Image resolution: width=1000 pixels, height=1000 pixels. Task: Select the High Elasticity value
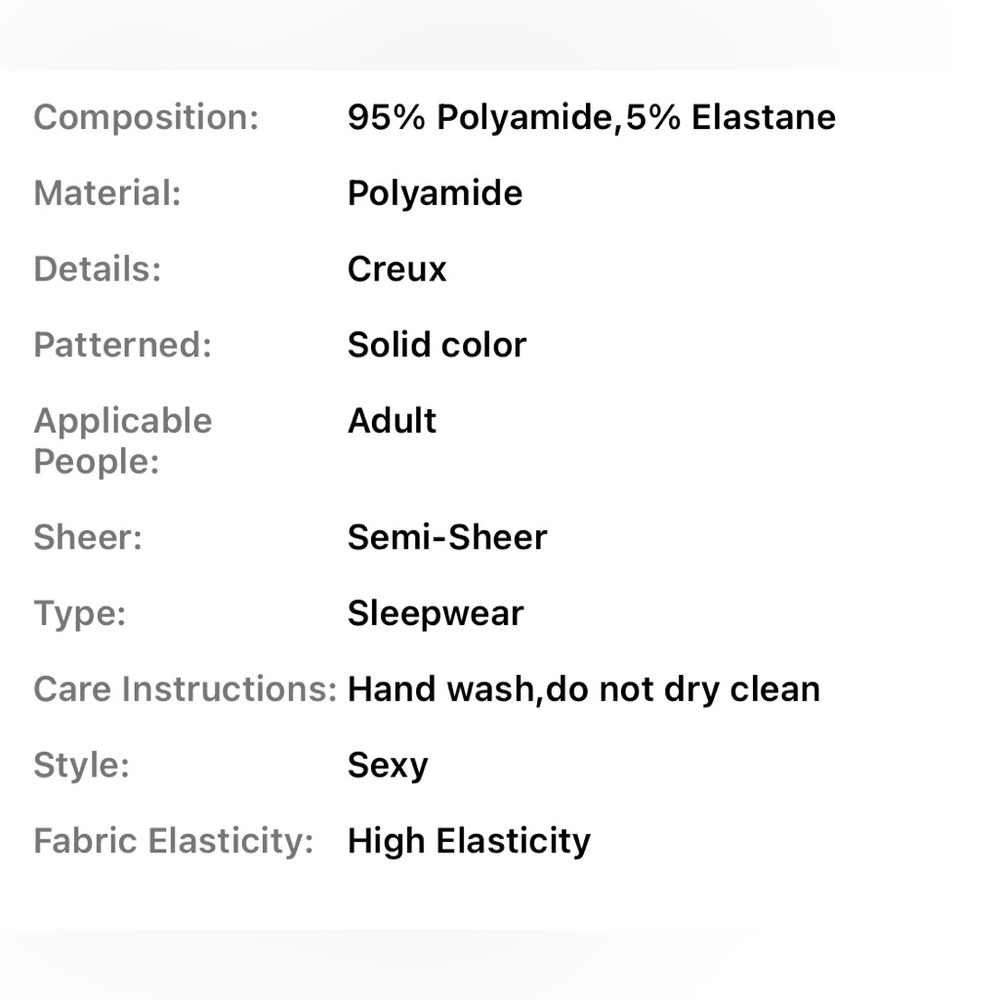point(469,841)
